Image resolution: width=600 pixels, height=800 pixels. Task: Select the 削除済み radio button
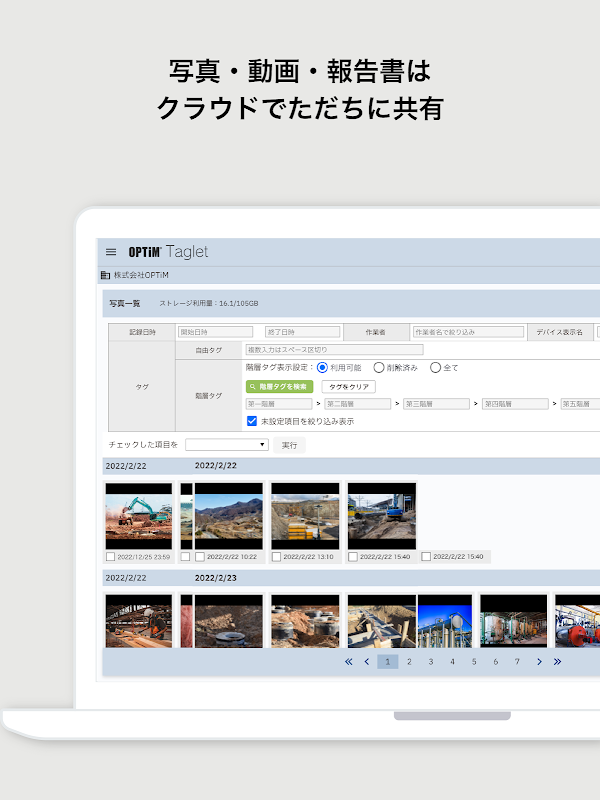[379, 368]
